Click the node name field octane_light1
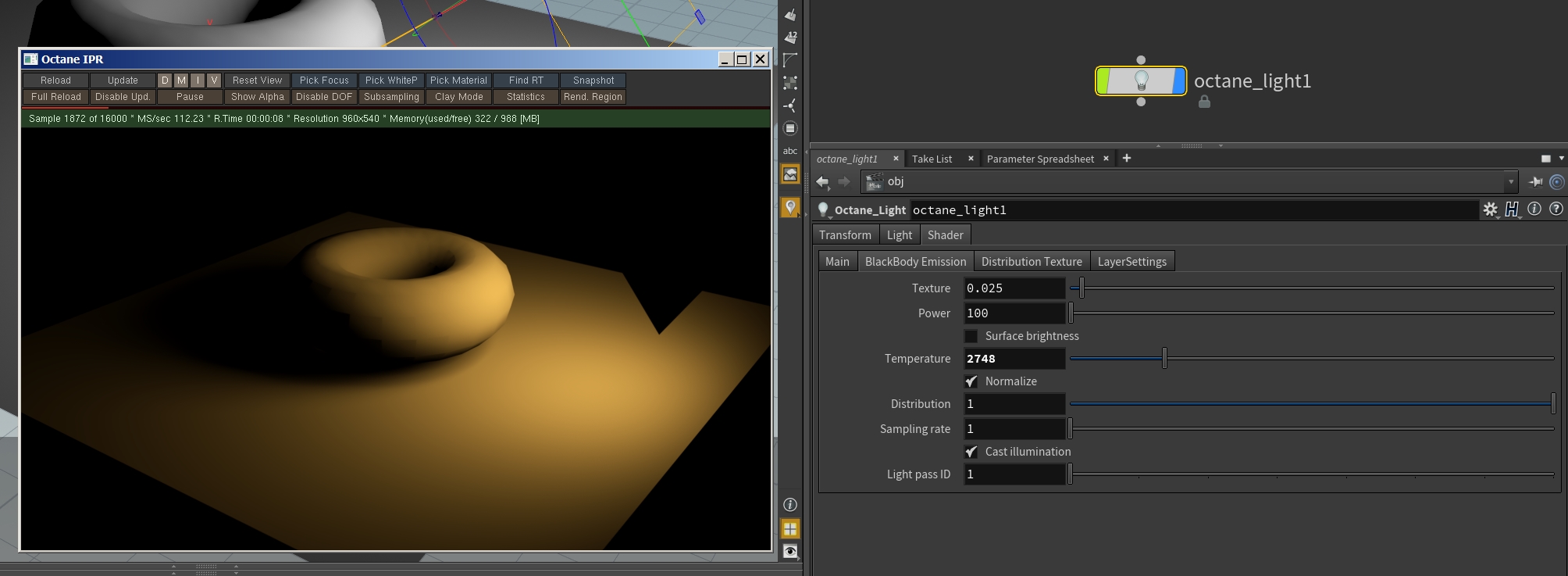Image resolution: width=1568 pixels, height=576 pixels. coord(1195,209)
